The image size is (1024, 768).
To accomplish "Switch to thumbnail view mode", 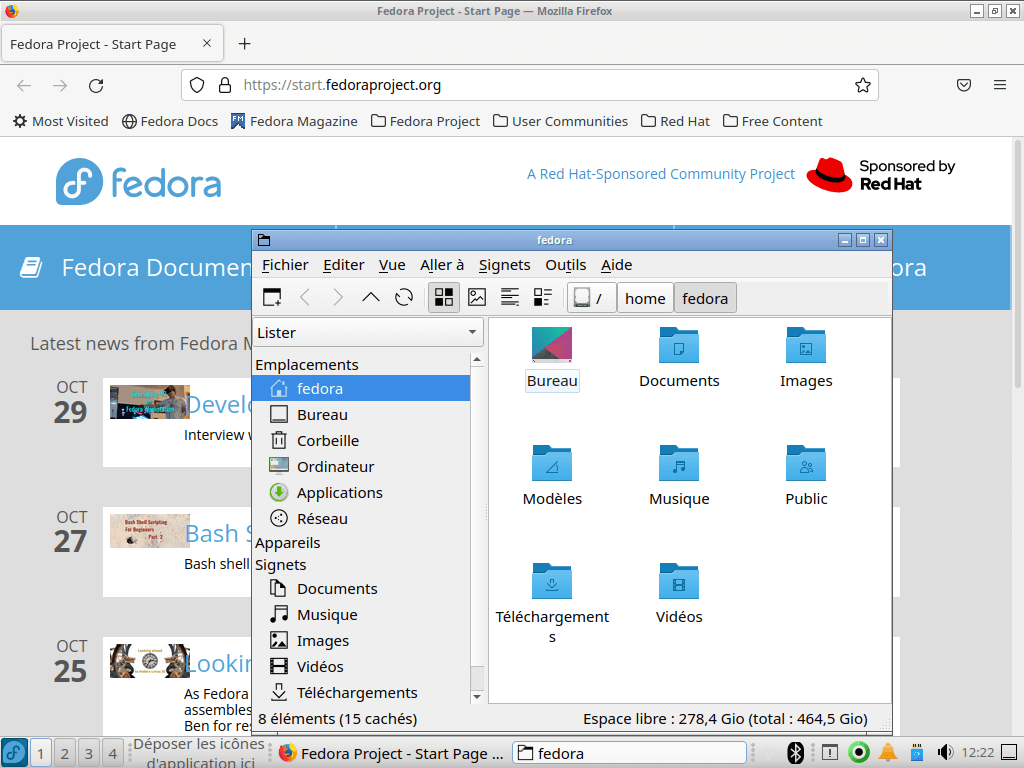I will (477, 298).
